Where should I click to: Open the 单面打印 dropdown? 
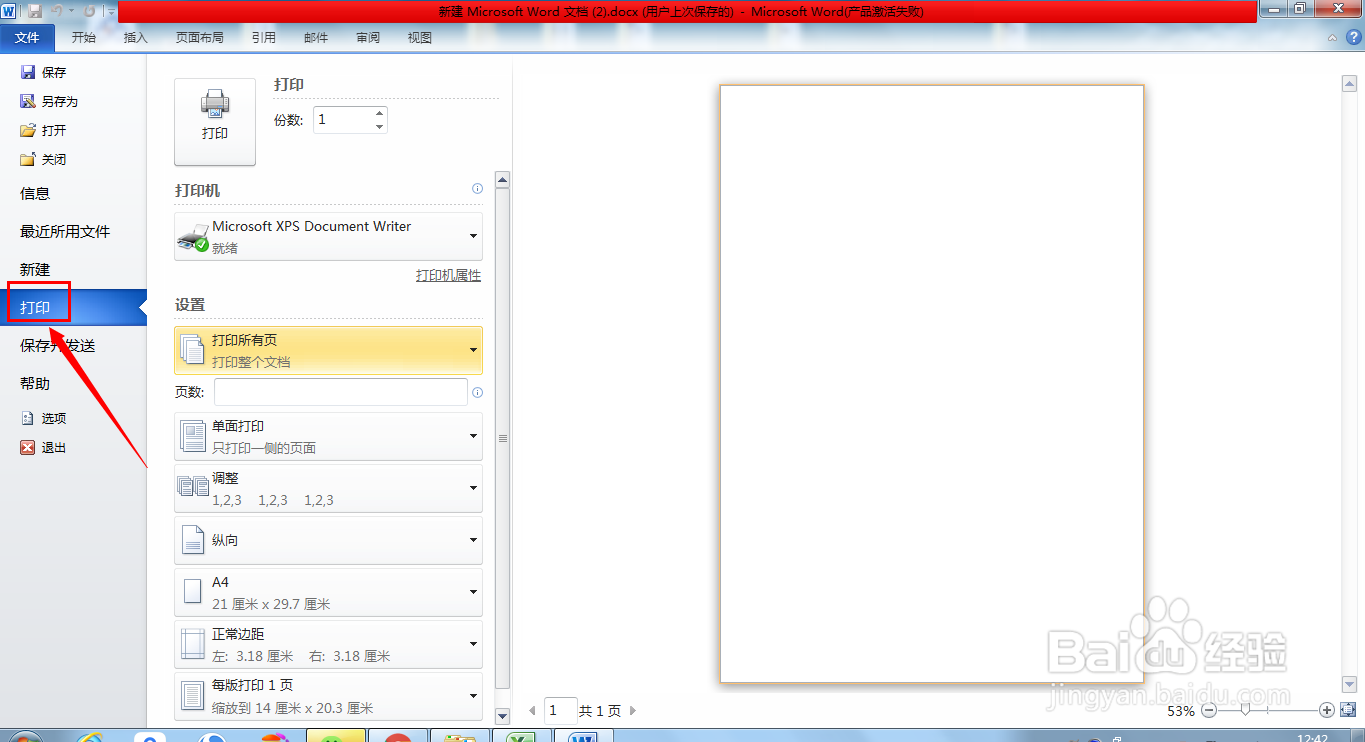(x=328, y=436)
